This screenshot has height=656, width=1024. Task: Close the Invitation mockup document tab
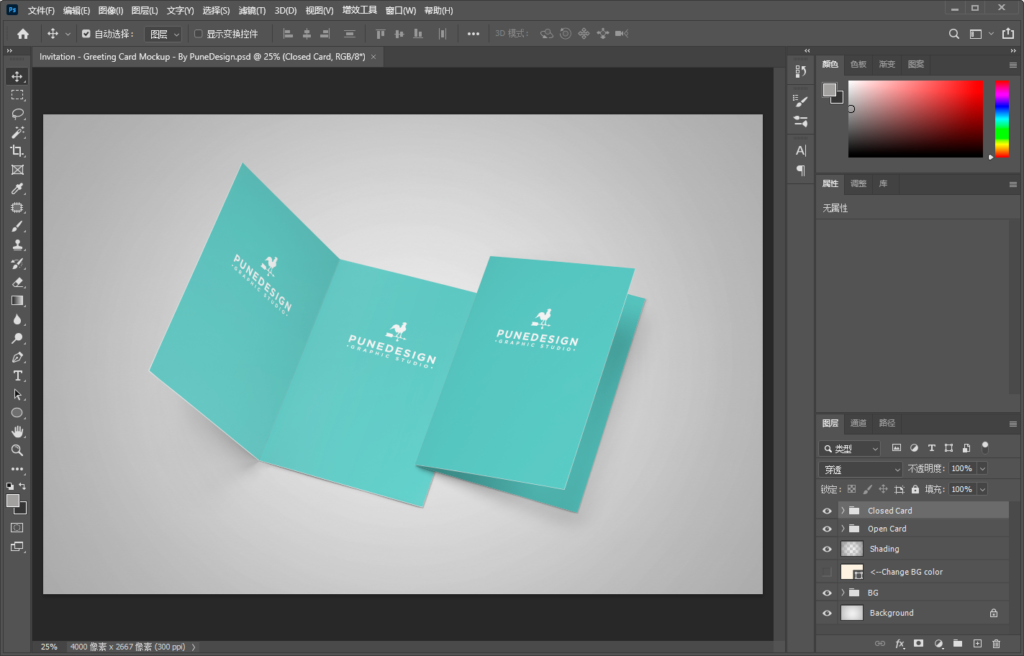[374, 57]
